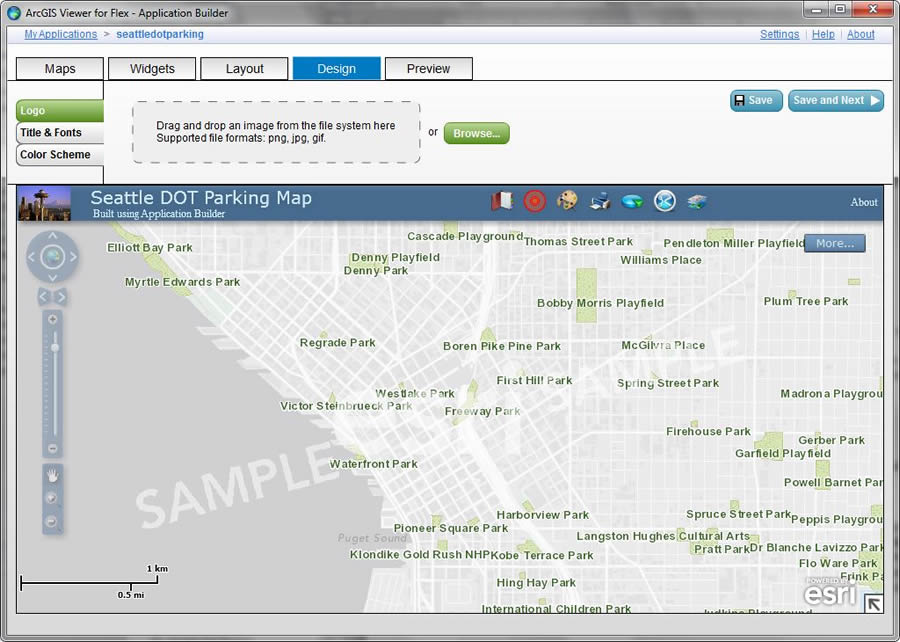Click the Firehouse Park label
The height and width of the screenshot is (642, 900).
pyautogui.click(x=708, y=431)
